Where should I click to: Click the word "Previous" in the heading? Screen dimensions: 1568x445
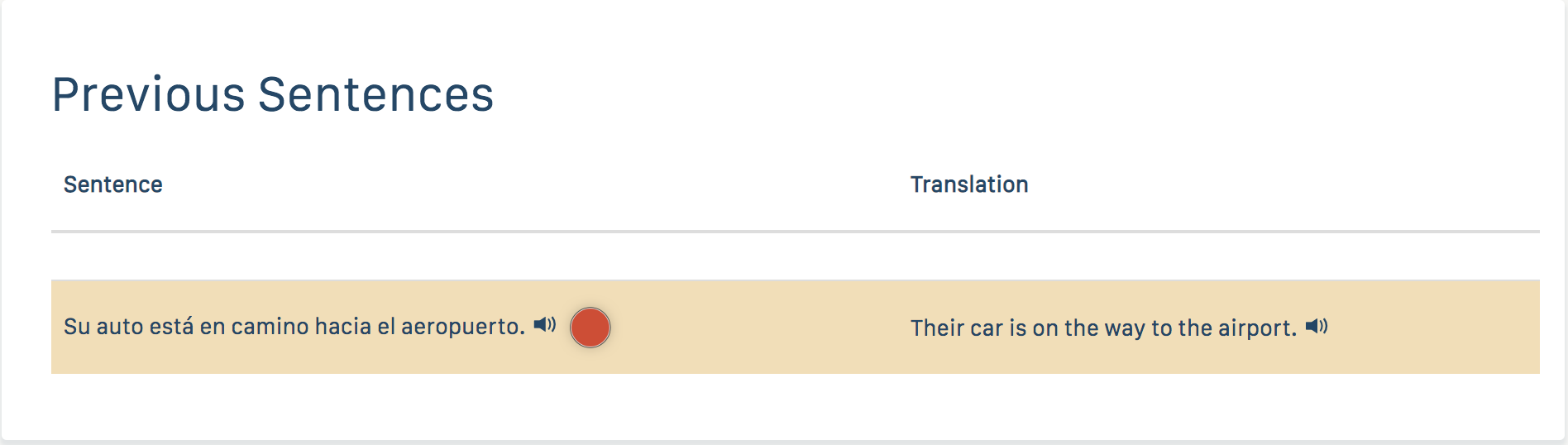pyautogui.click(x=149, y=94)
